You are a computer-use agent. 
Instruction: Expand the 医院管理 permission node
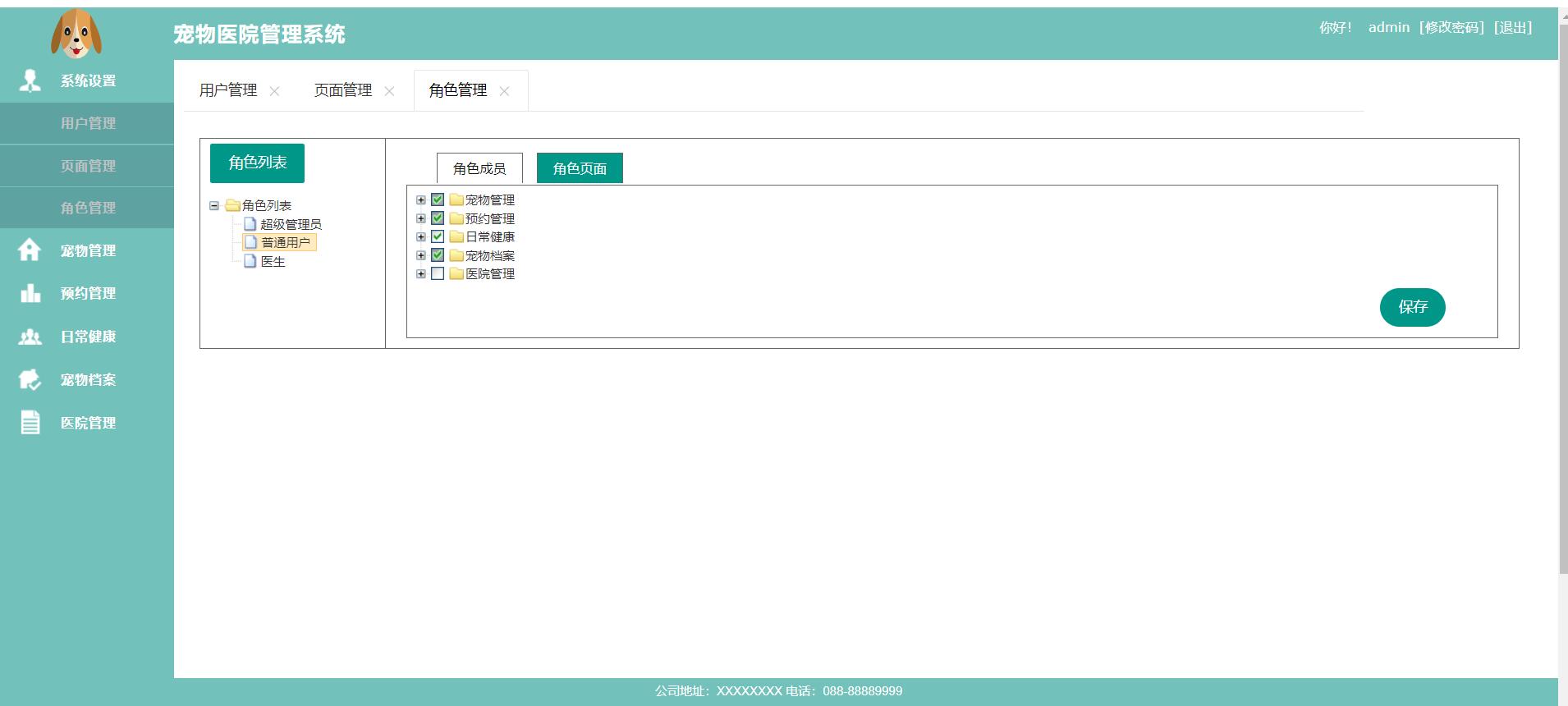pos(421,273)
